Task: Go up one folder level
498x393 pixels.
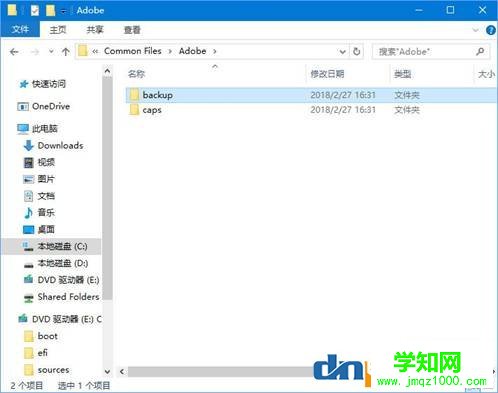Action: (66, 52)
